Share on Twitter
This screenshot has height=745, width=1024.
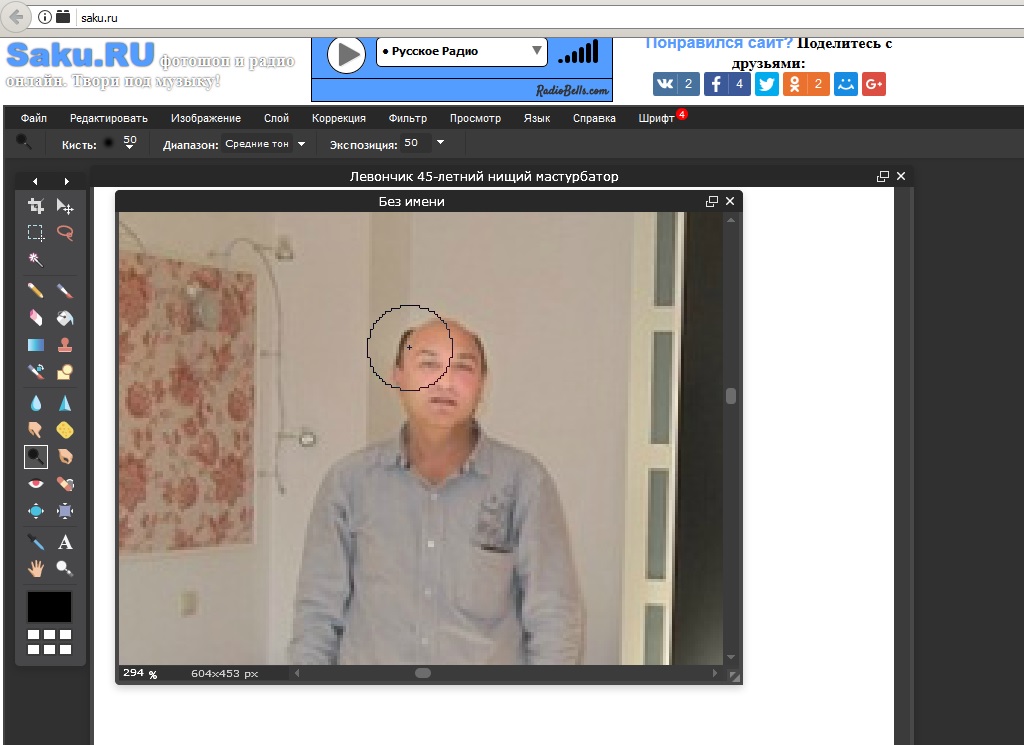click(767, 84)
